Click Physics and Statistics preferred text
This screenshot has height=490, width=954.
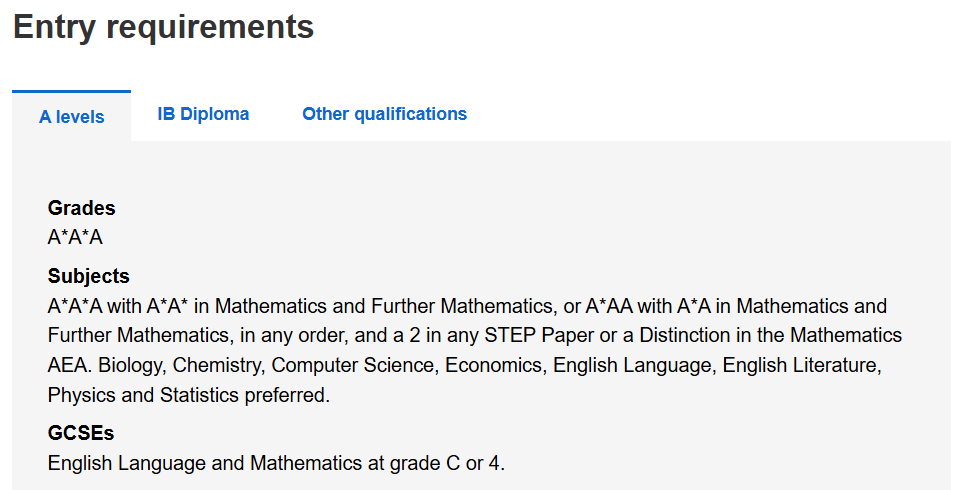coord(188,395)
